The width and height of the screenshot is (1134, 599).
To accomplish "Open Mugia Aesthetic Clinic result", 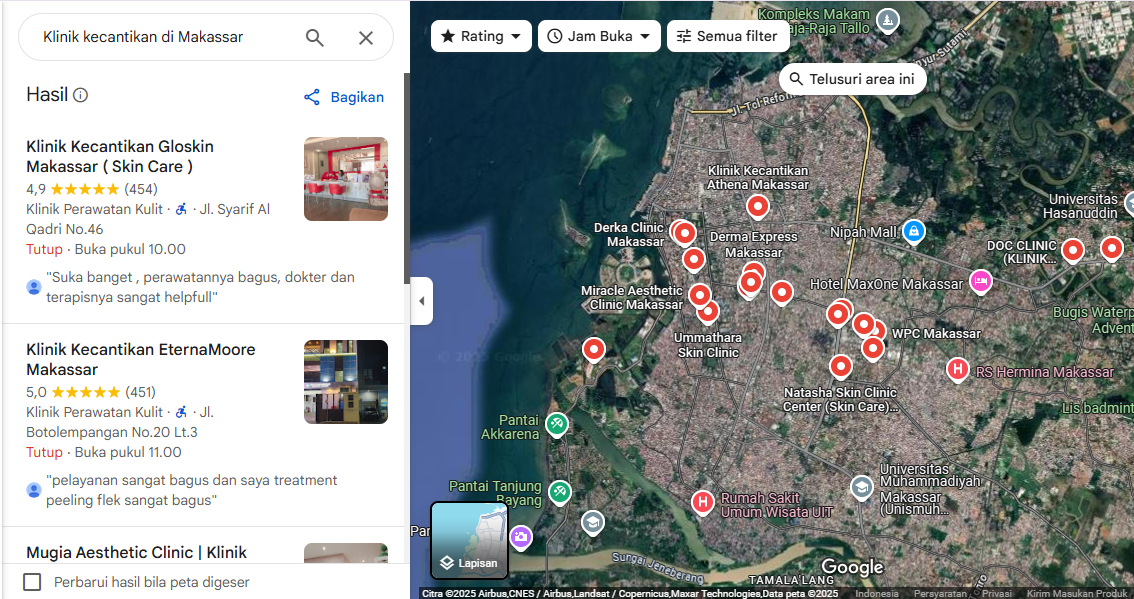I will click(137, 553).
